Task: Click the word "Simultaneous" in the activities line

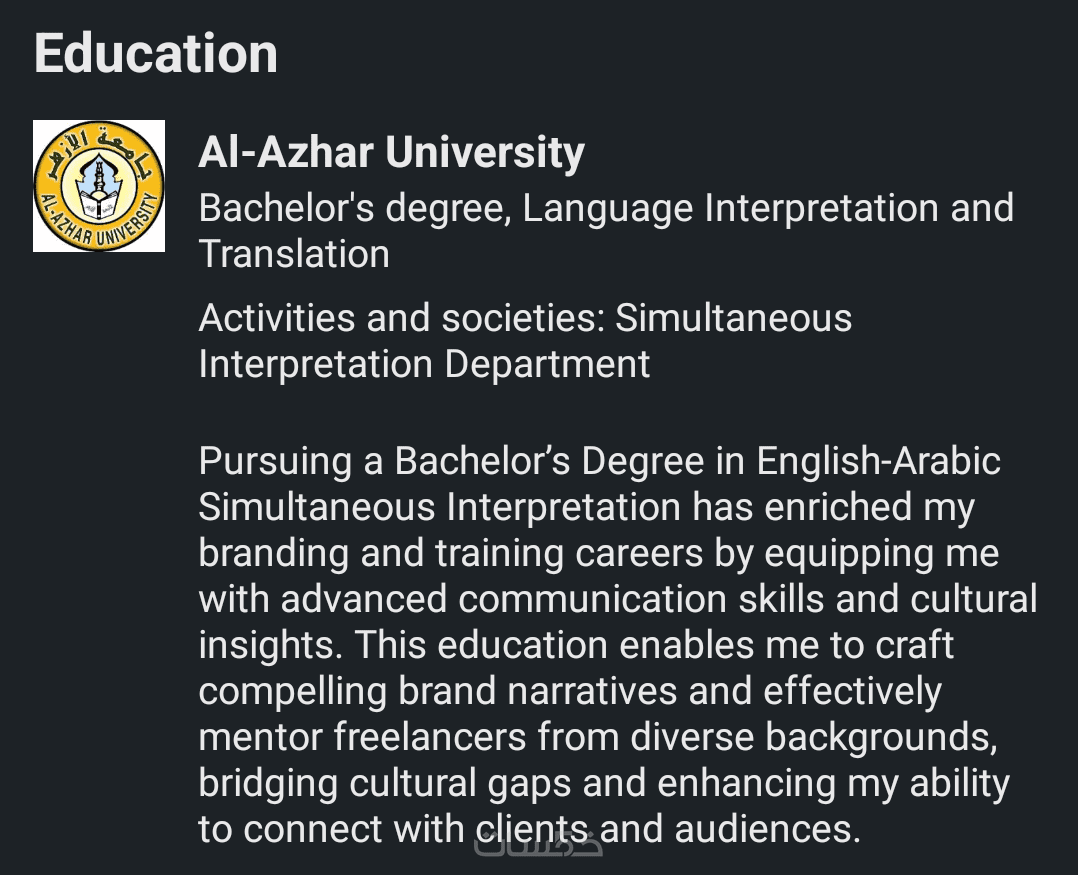Action: [x=733, y=318]
